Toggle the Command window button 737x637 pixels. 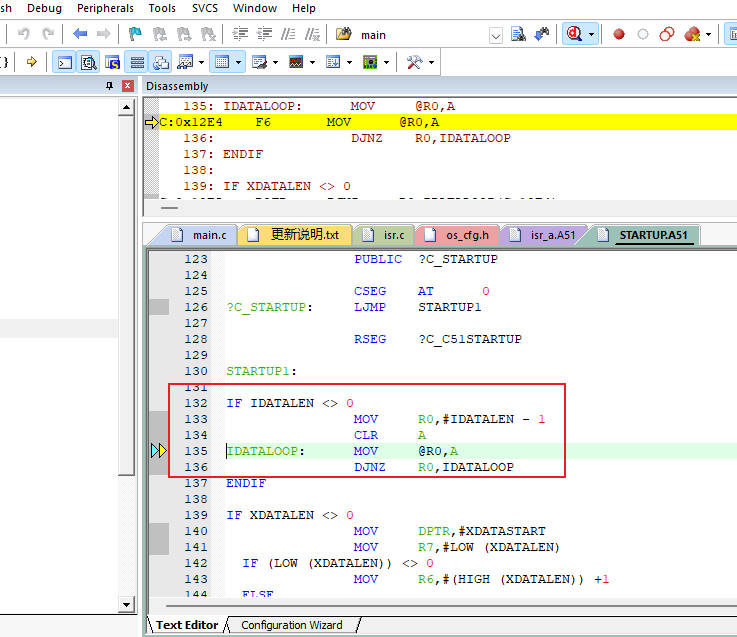point(63,62)
